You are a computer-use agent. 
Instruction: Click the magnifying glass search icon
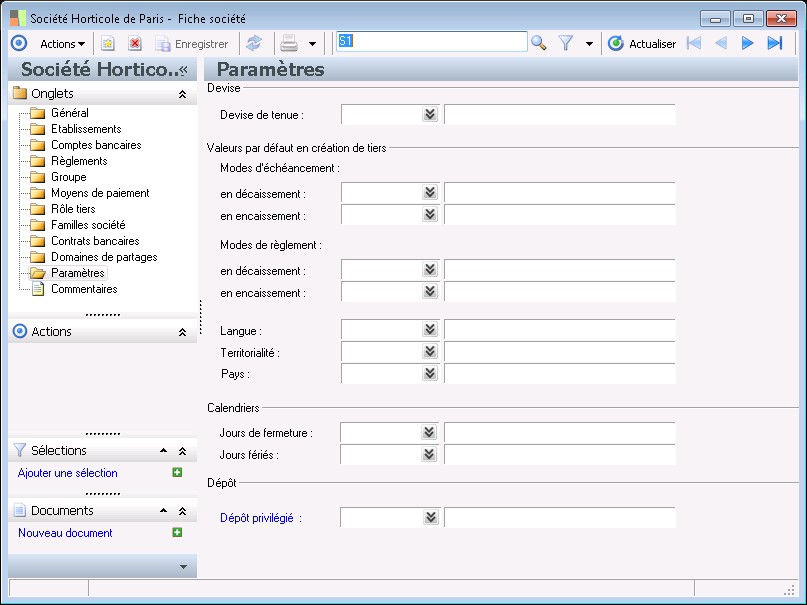tap(538, 43)
